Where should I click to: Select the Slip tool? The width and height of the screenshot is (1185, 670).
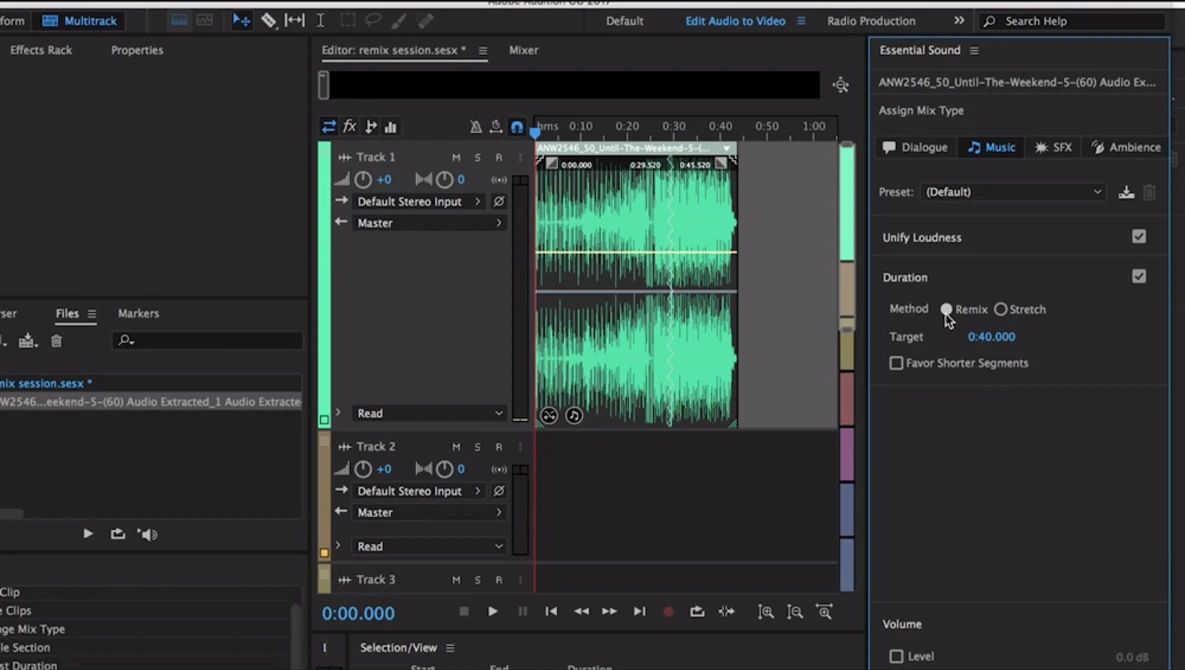pos(295,20)
